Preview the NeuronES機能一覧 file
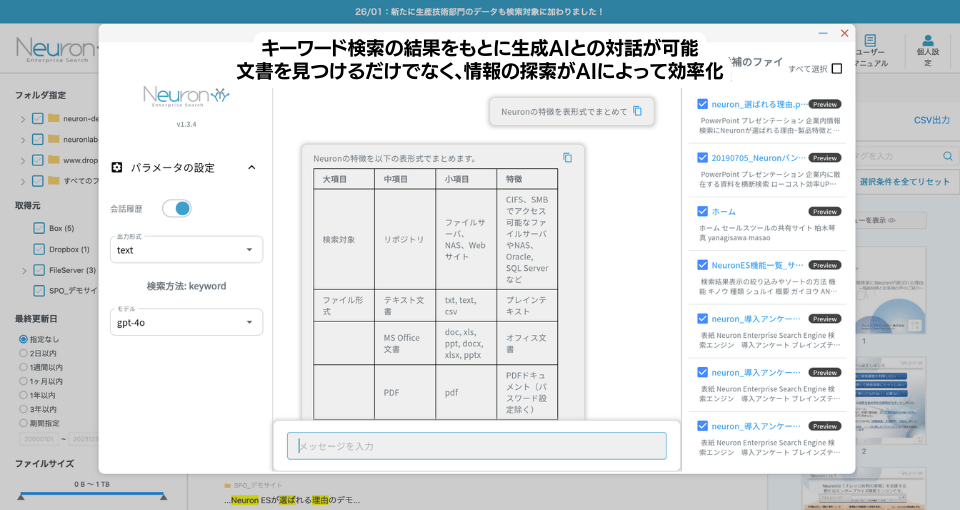 tap(825, 265)
